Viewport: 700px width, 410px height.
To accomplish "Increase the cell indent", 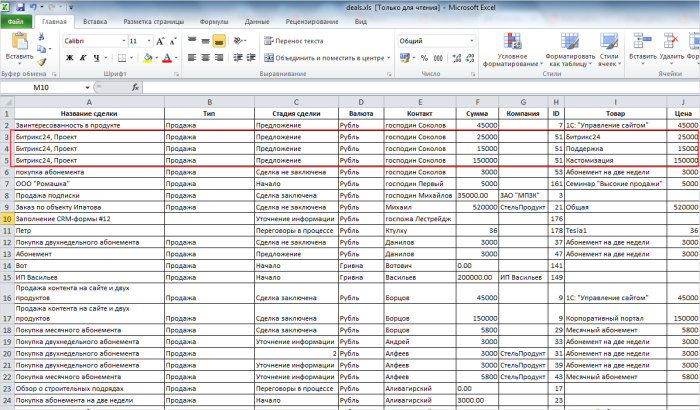I will (251, 58).
